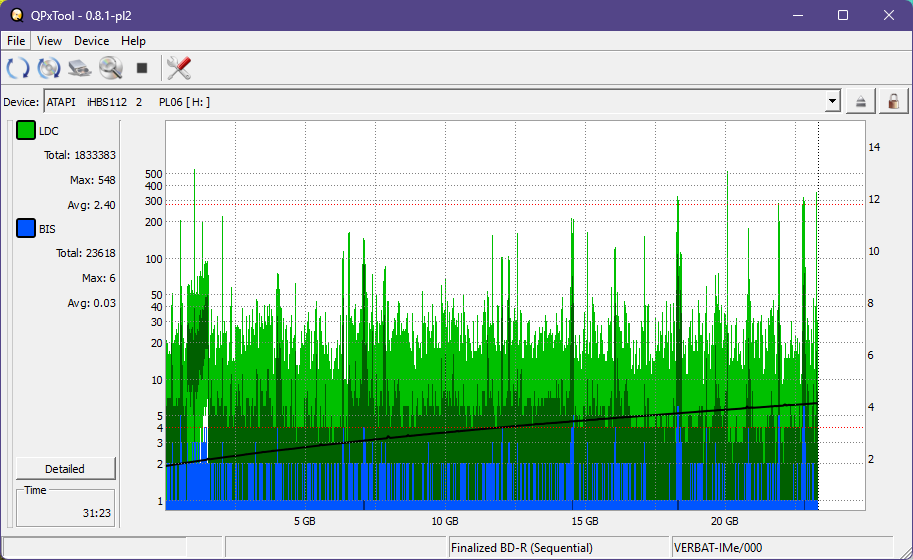Click the LDC Max: 548 value

pyautogui.click(x=93, y=180)
